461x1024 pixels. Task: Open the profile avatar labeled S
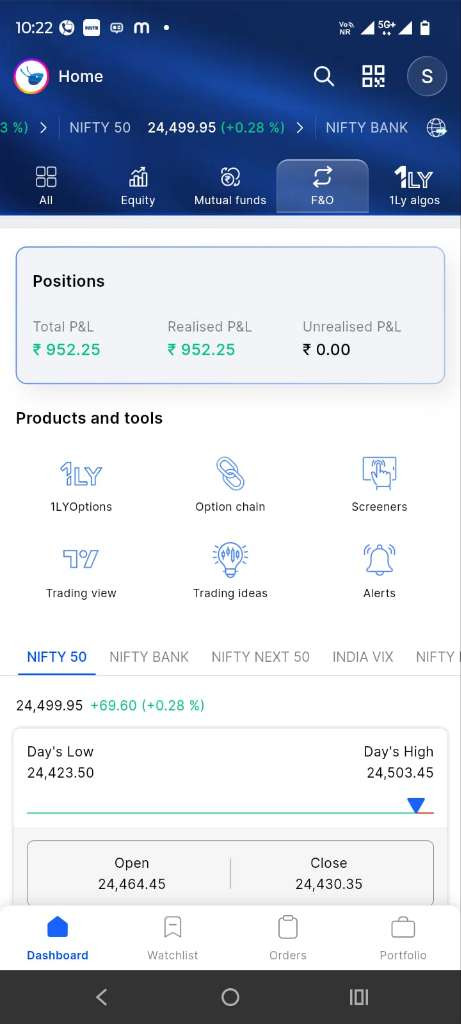(427, 76)
